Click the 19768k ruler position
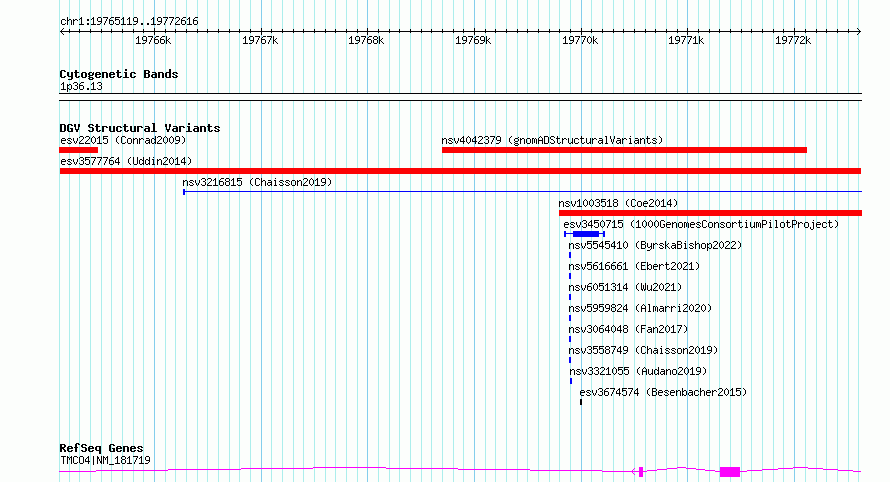This screenshot has width=890, height=482. click(x=366, y=40)
